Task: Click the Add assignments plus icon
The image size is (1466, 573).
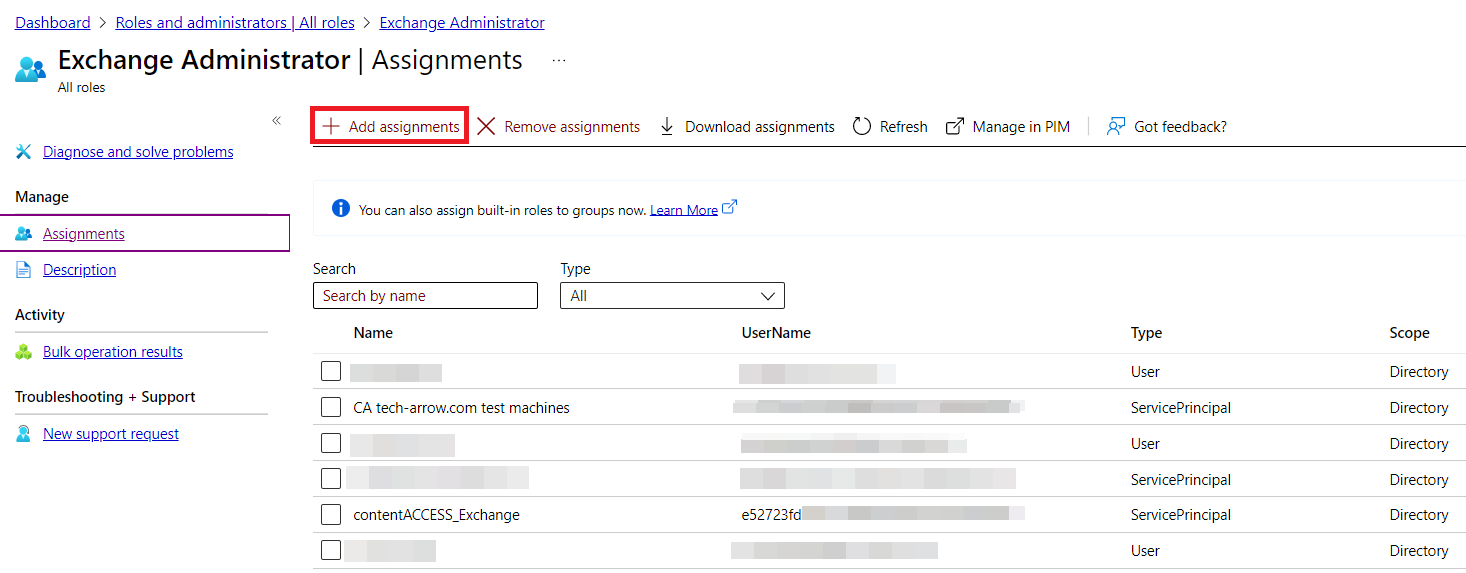Action: pos(331,127)
